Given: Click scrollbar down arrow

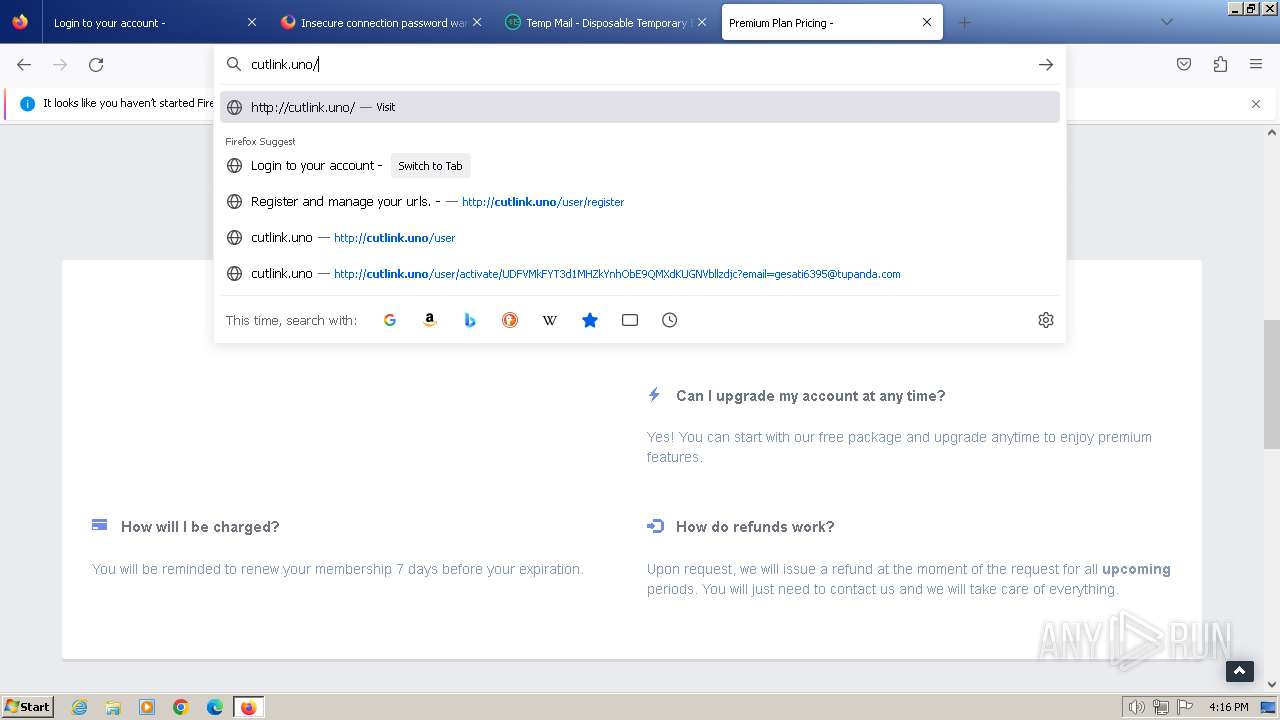Looking at the screenshot, I should (1272, 685).
